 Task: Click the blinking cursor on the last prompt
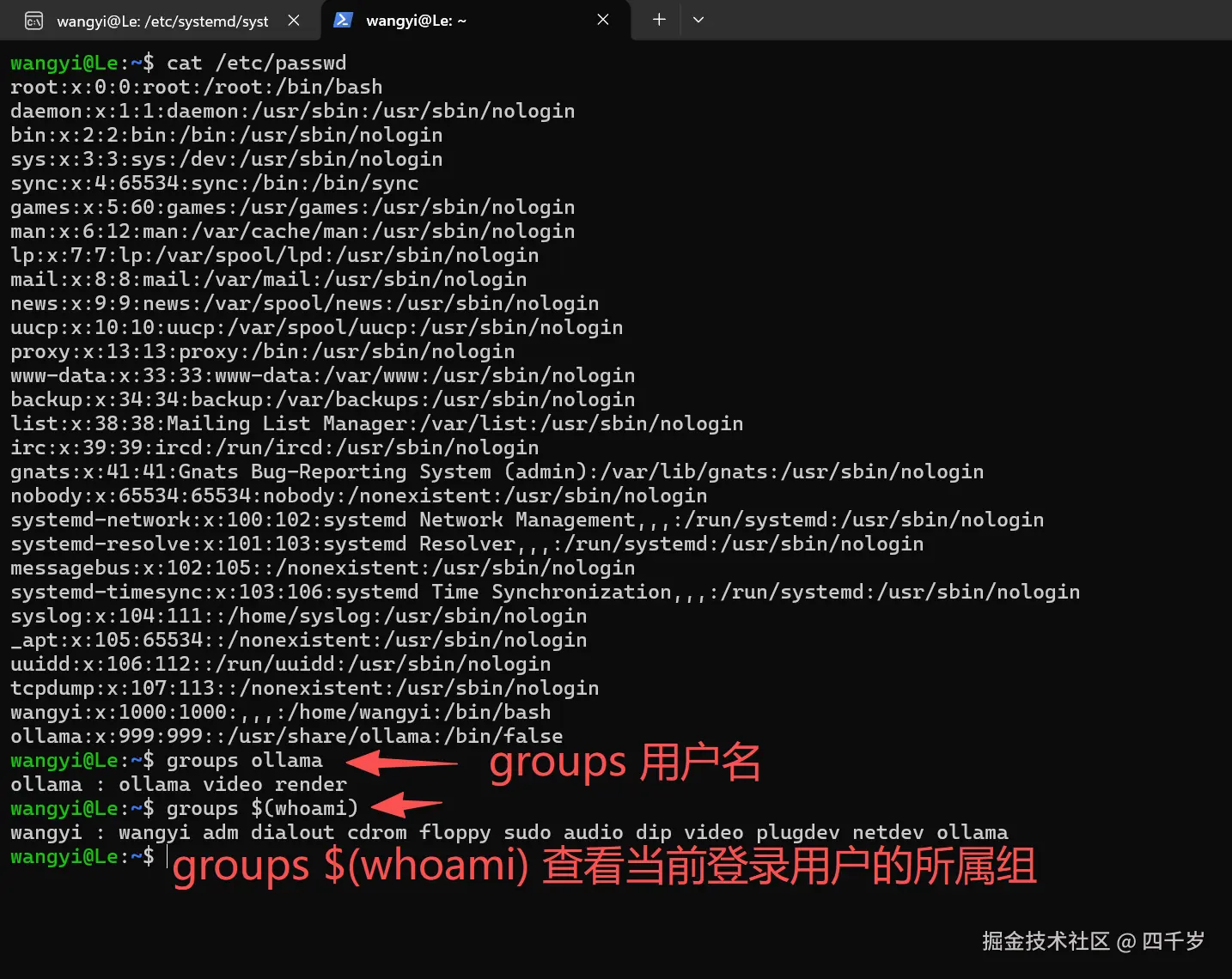(167, 856)
